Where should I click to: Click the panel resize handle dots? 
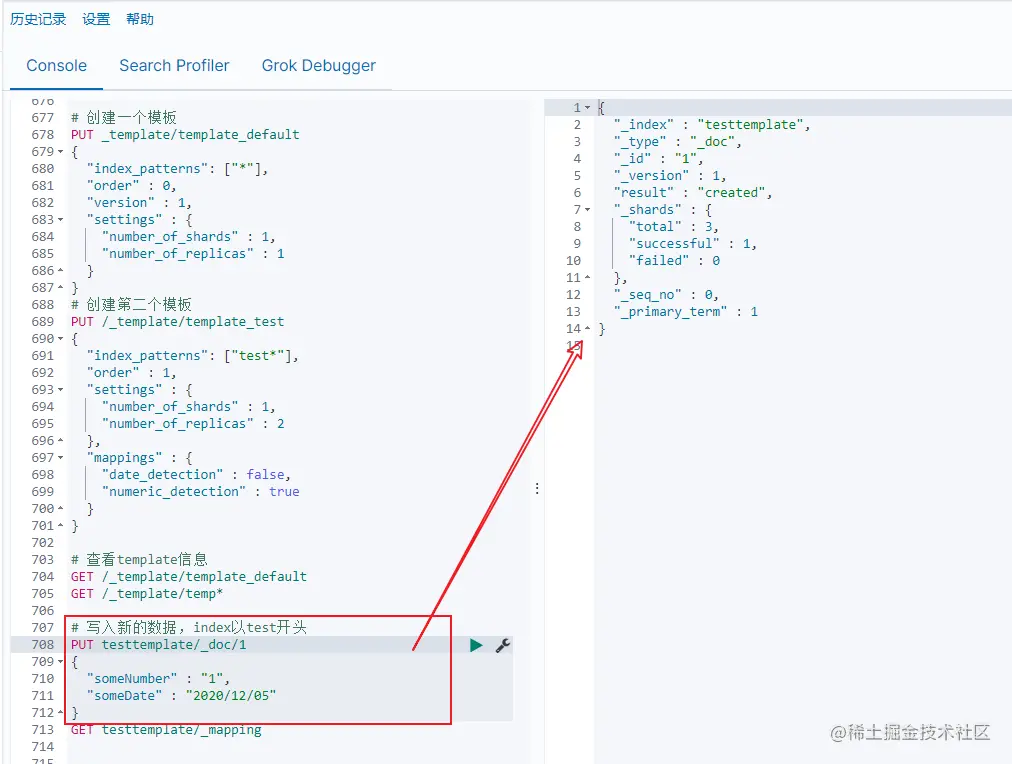point(537,488)
